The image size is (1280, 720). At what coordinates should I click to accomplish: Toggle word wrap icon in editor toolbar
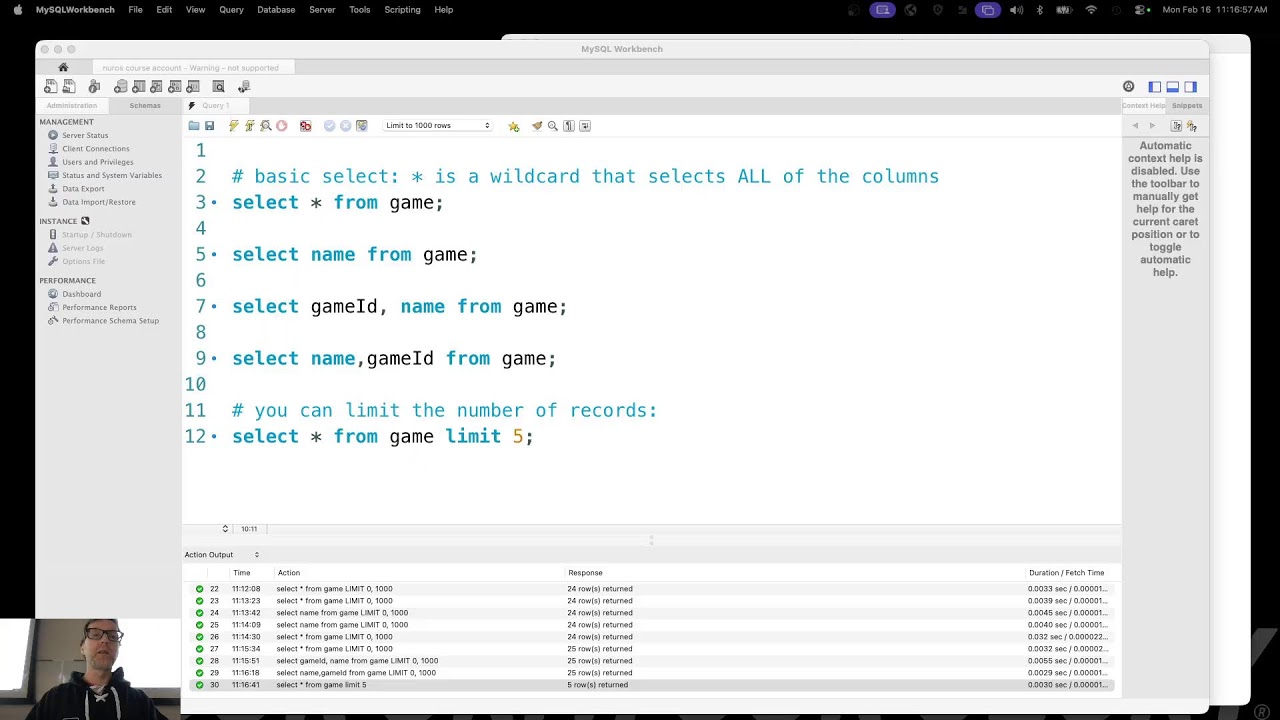[584, 126]
